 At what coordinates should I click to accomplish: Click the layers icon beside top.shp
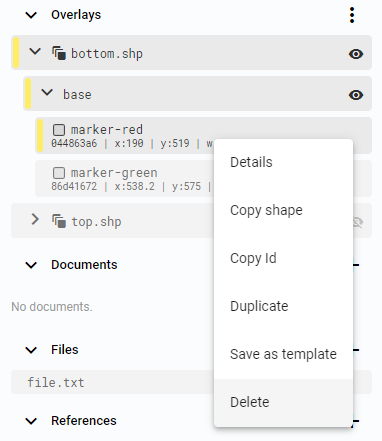pyautogui.click(x=59, y=221)
